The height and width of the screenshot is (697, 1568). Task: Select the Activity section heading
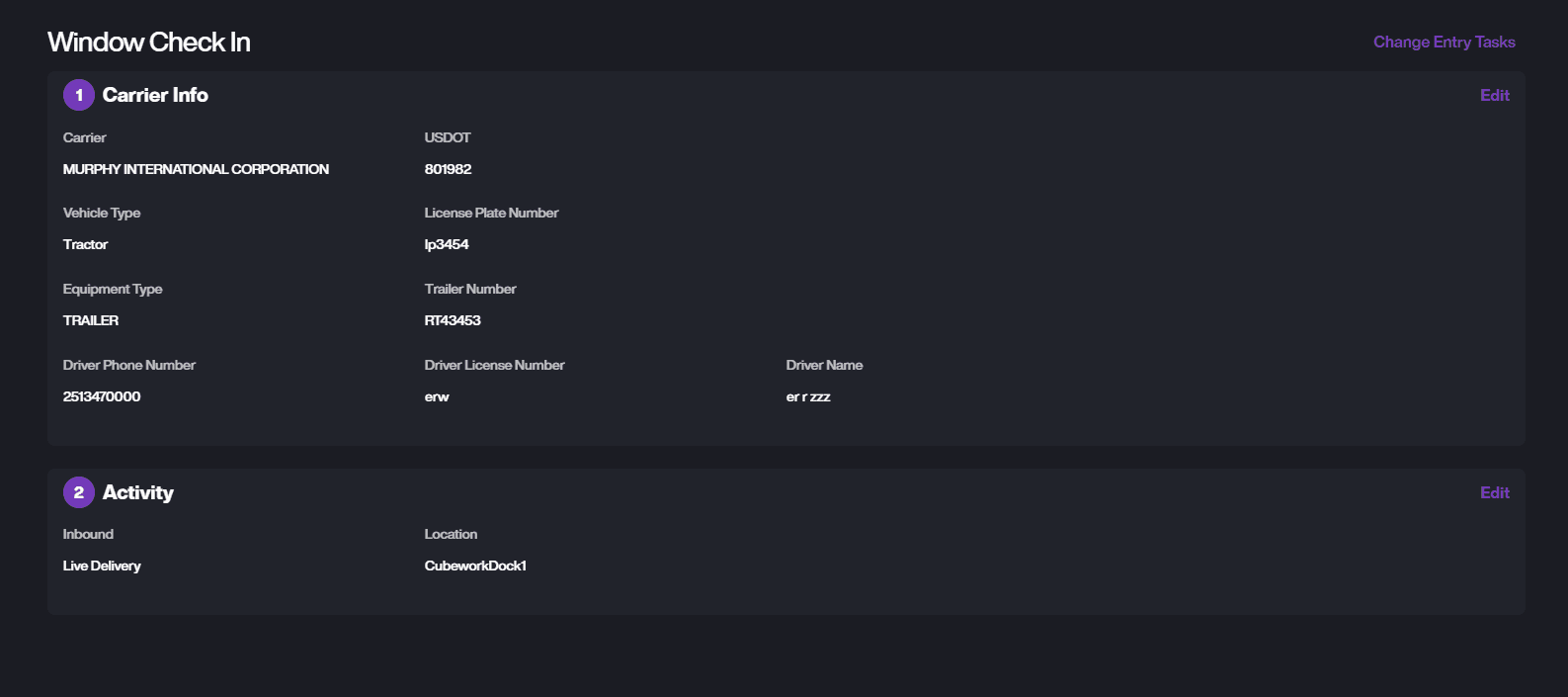138,492
